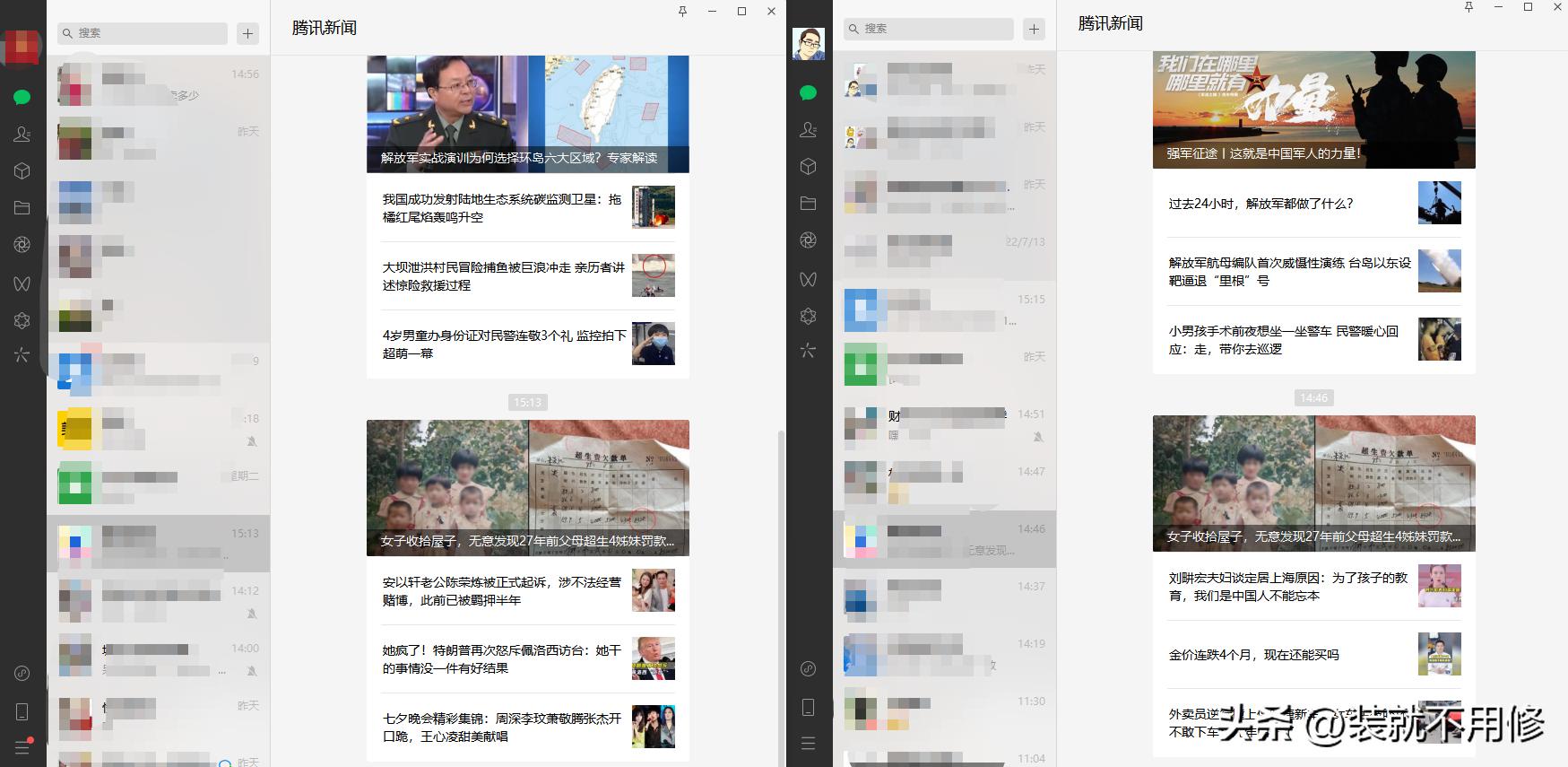The width and height of the screenshot is (1568, 767).
Task: Select left muted chat with time 14:00
Action: click(x=159, y=658)
